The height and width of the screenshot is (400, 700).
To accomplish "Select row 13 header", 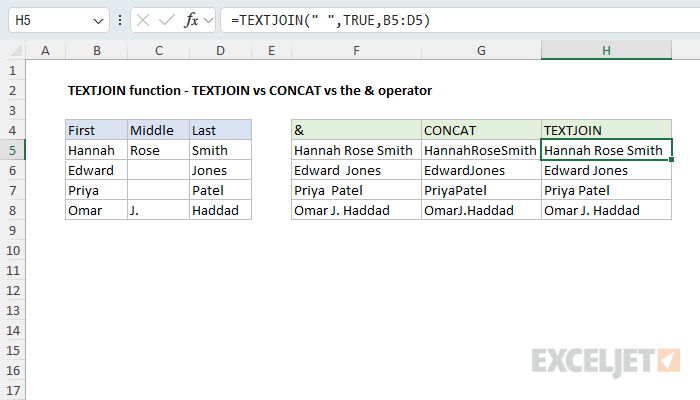I will point(12,310).
